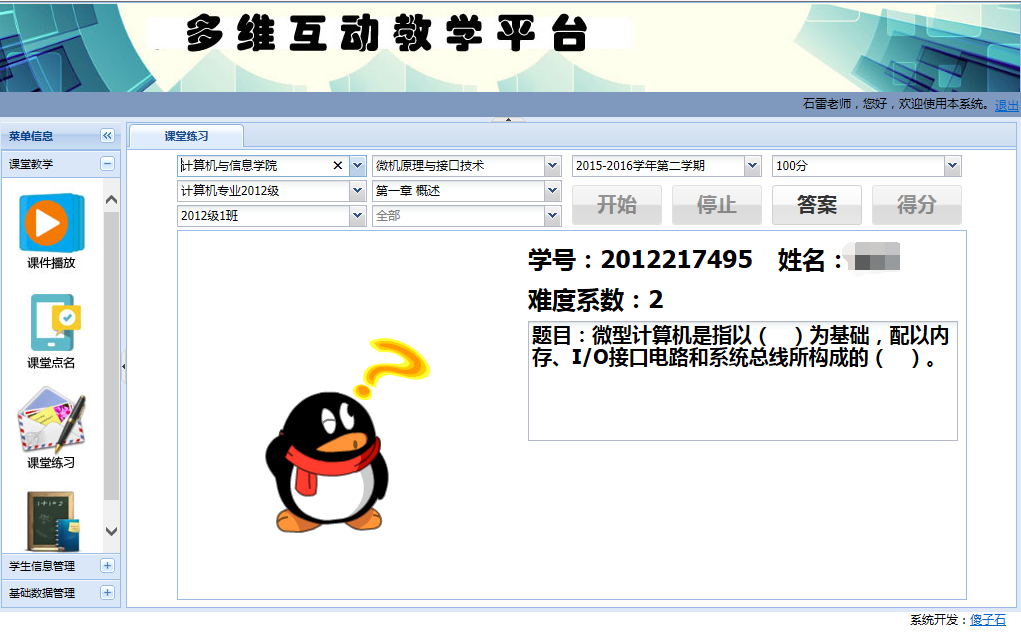Click the question text box starting 题目

[742, 381]
